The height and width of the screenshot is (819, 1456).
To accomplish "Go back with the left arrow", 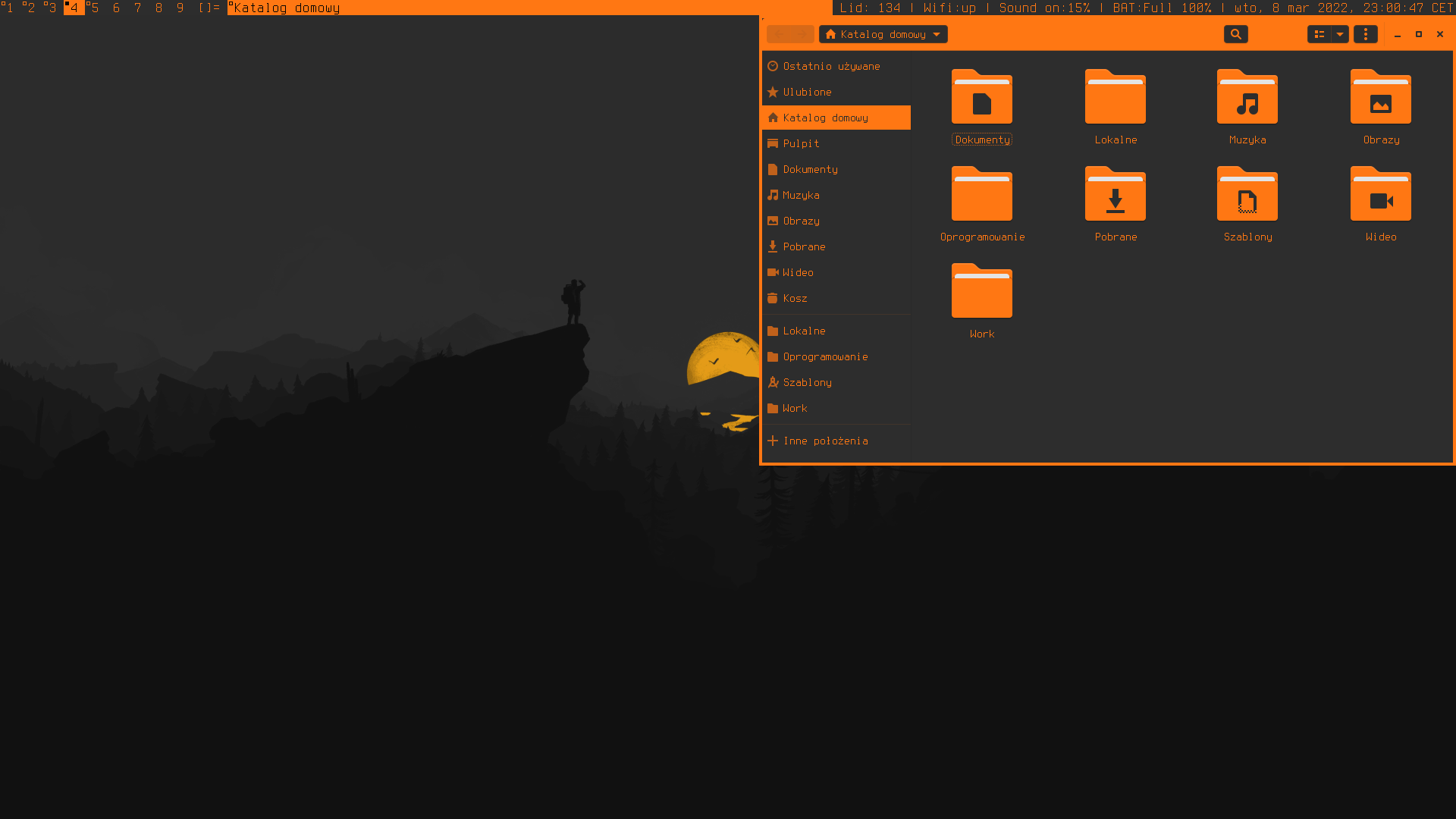I will (x=779, y=34).
